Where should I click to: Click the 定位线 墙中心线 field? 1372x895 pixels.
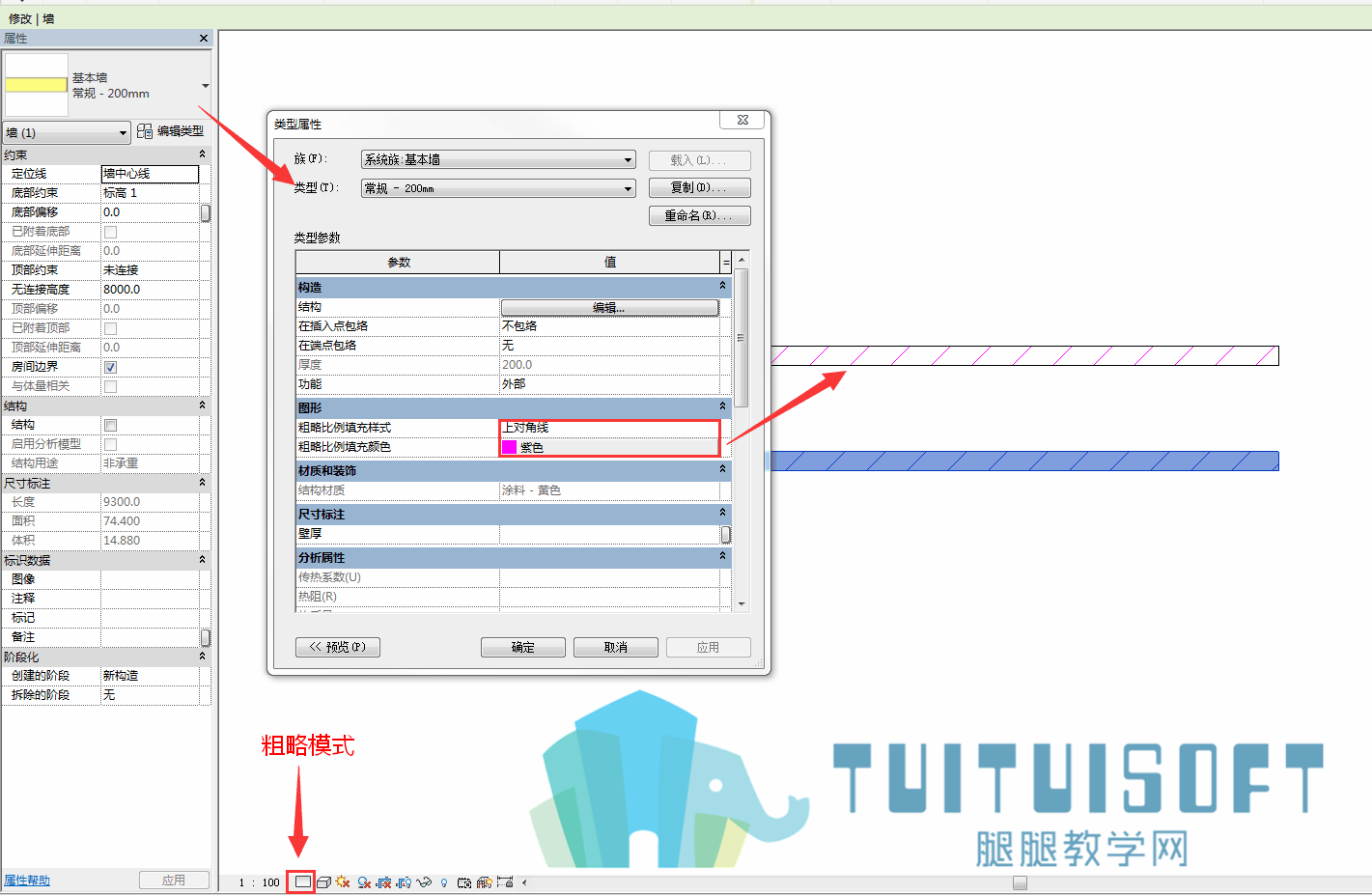click(150, 174)
